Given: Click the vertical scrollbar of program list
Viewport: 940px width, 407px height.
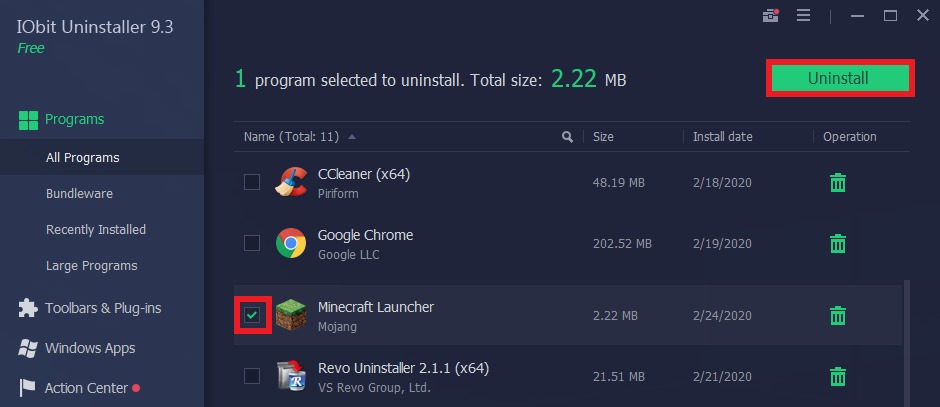Looking at the screenshot, I should 906,342.
